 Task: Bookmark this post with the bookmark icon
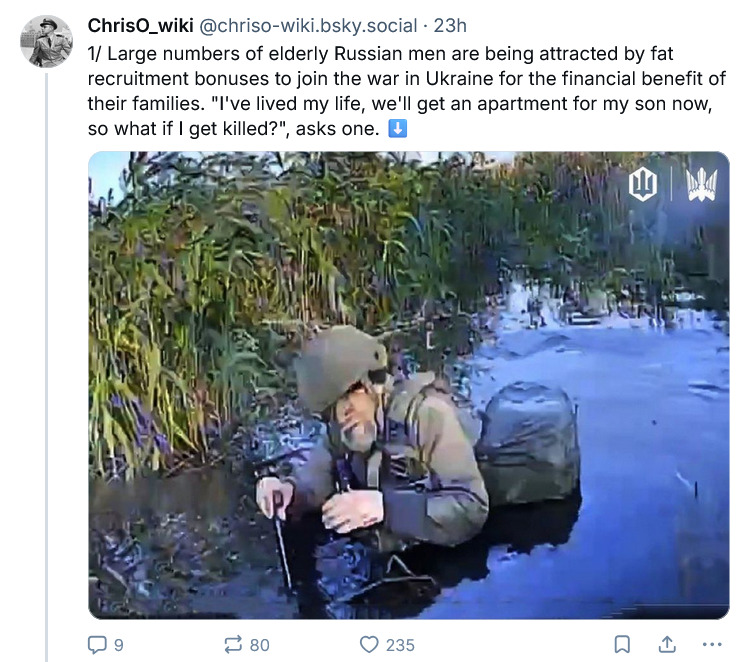pyautogui.click(x=621, y=645)
